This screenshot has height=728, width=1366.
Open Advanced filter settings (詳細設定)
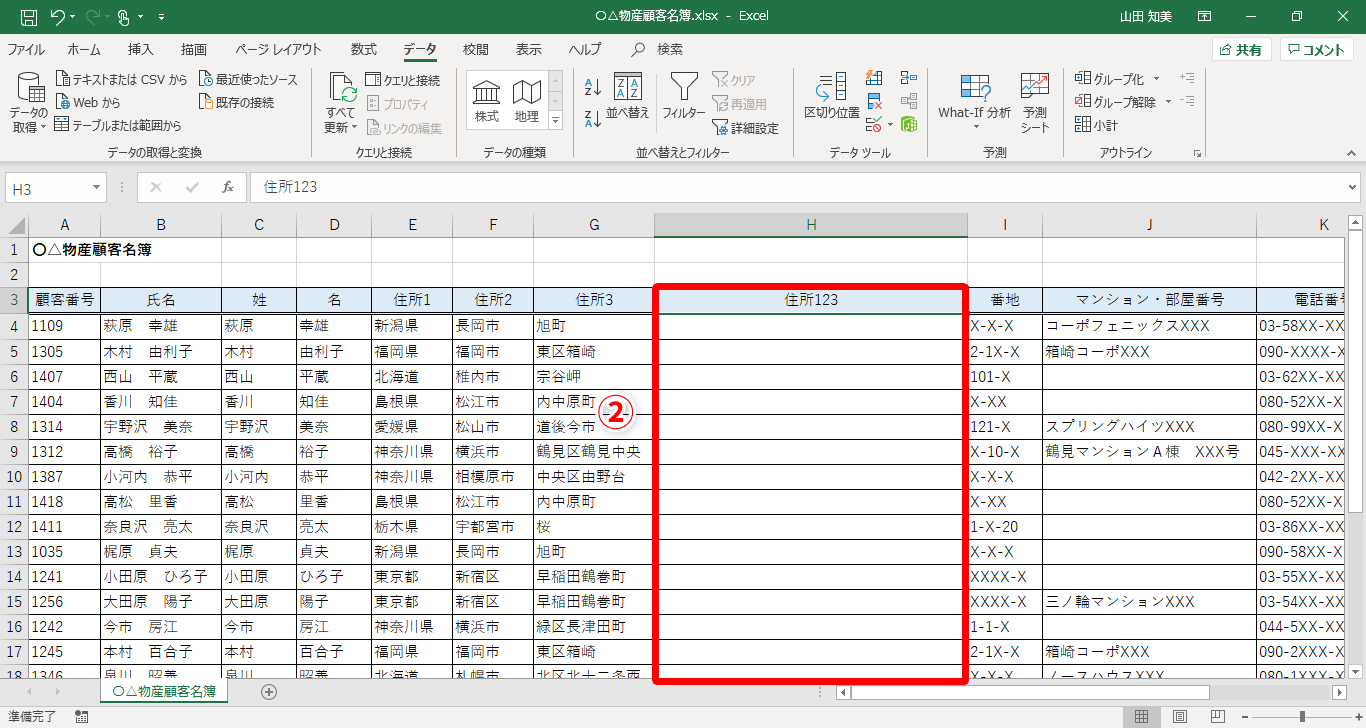click(x=745, y=128)
